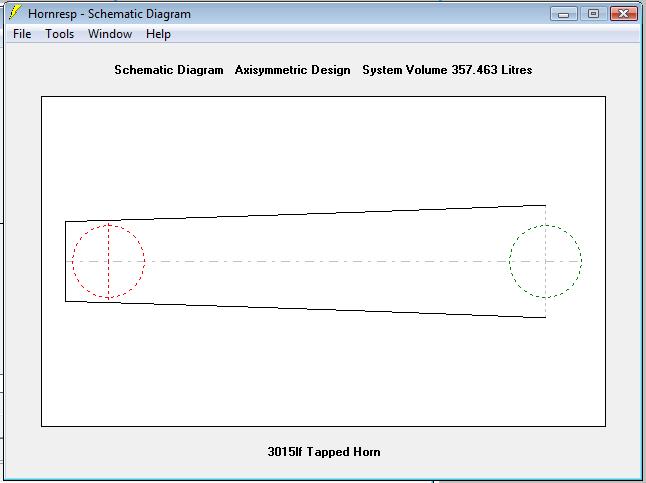This screenshot has height=483, width=646.
Task: Click the '3015lf Tapped Horn' caption
Action: [x=324, y=452]
